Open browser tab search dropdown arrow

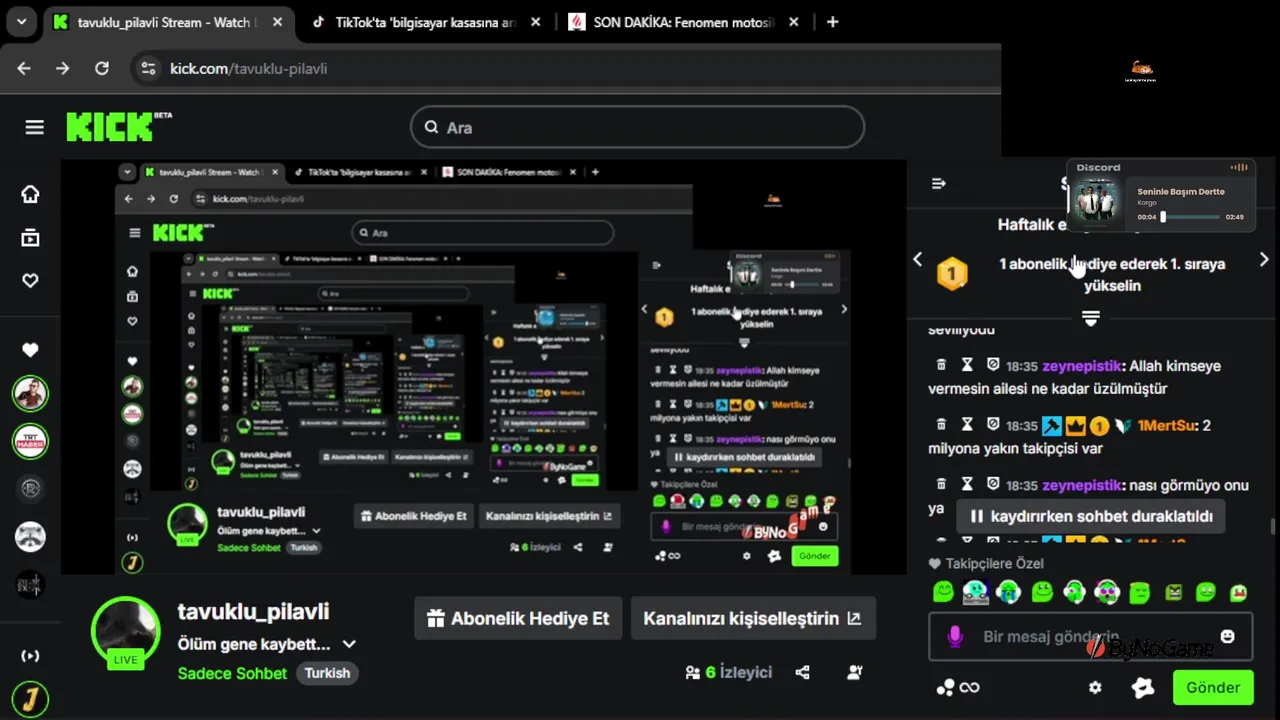pos(22,21)
